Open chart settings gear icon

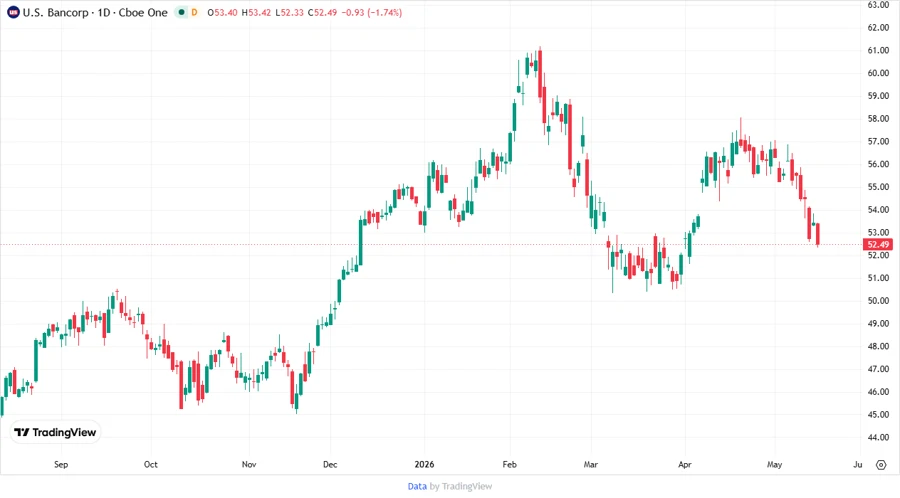click(881, 465)
